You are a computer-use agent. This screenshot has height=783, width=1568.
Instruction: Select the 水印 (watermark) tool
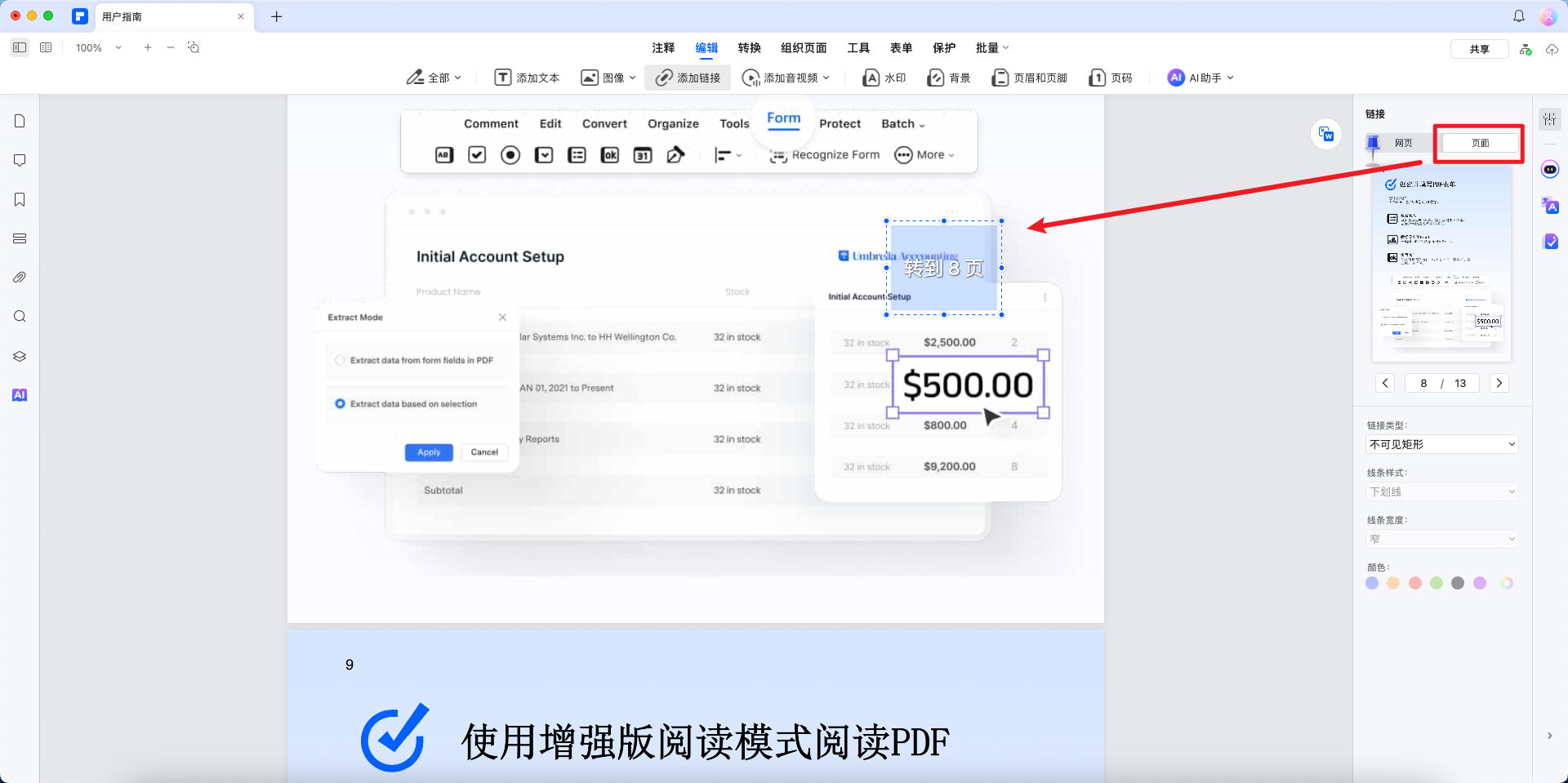[x=884, y=78]
